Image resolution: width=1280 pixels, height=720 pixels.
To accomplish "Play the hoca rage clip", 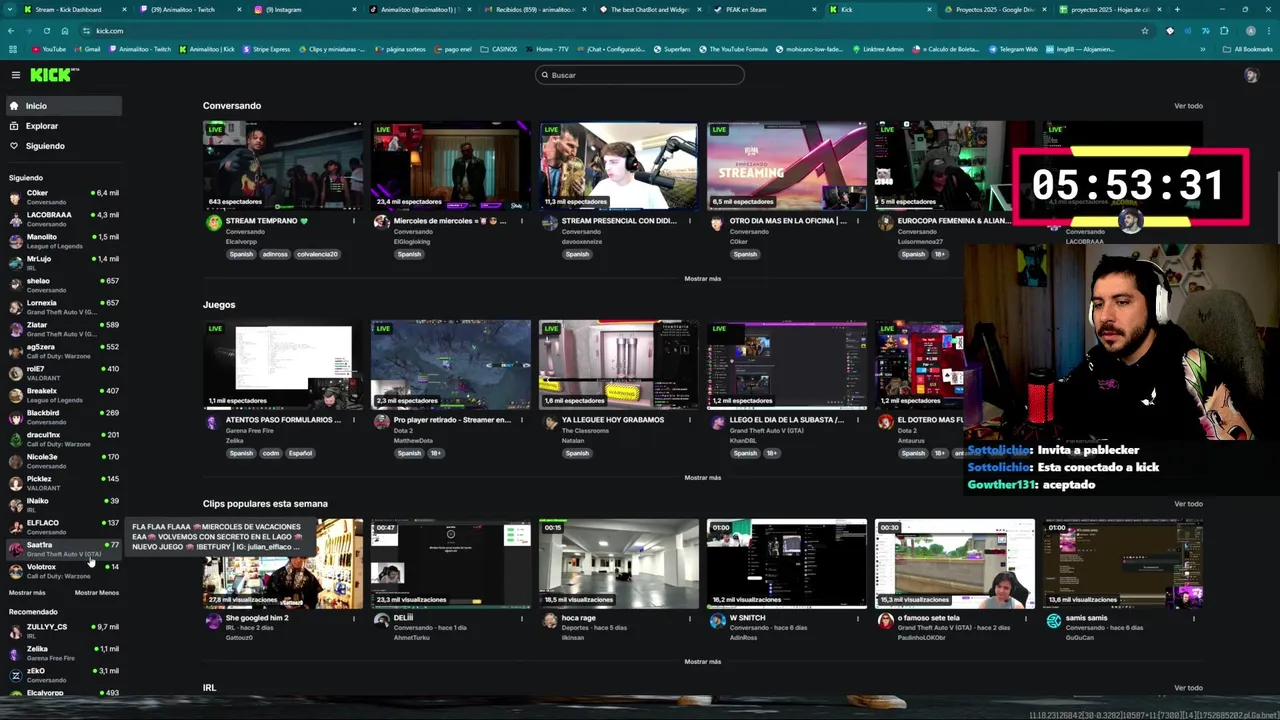I will point(619,563).
